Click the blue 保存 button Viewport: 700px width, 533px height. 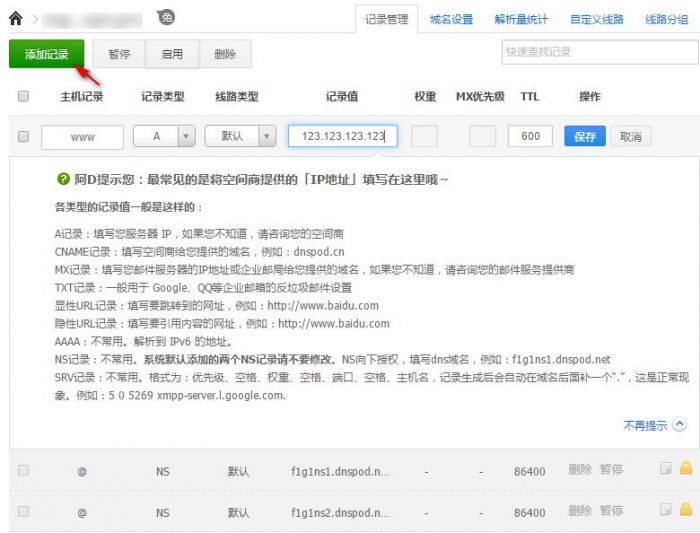tap(585, 137)
